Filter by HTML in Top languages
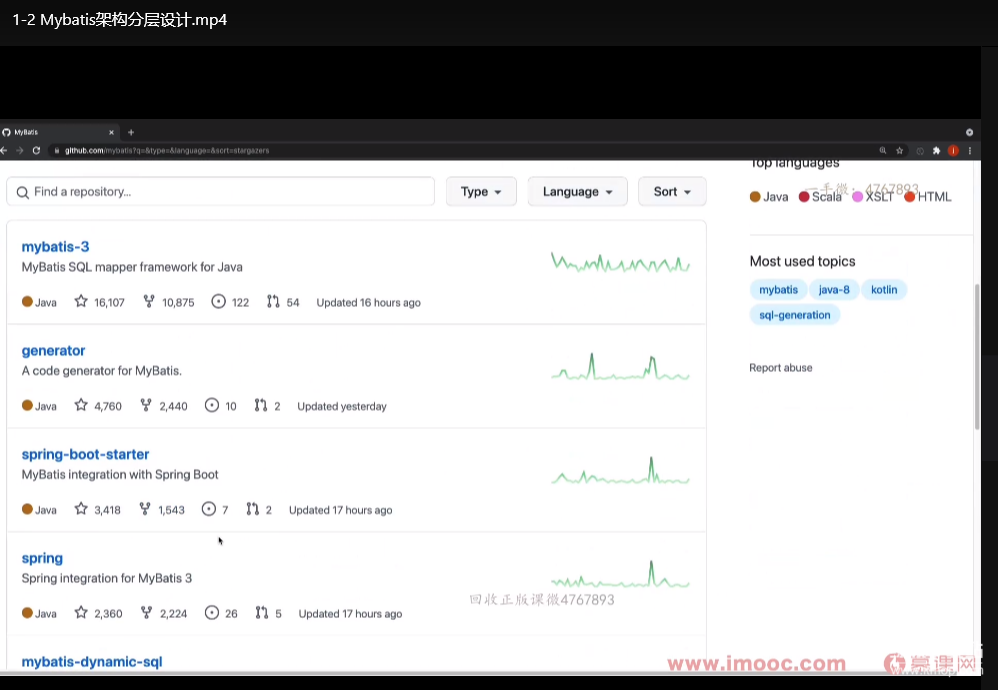This screenshot has width=998, height=690. pyautogui.click(x=928, y=197)
